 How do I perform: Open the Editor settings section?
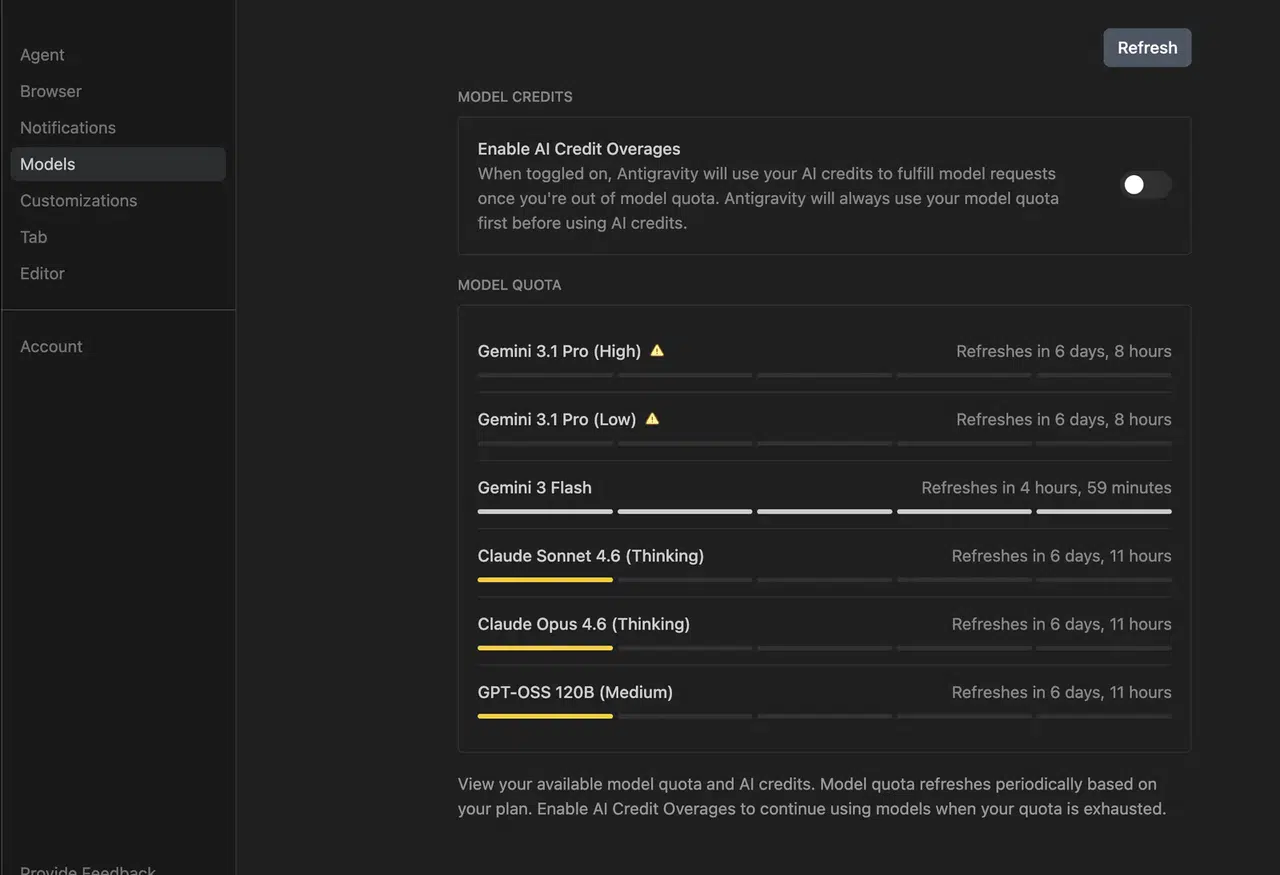42,274
